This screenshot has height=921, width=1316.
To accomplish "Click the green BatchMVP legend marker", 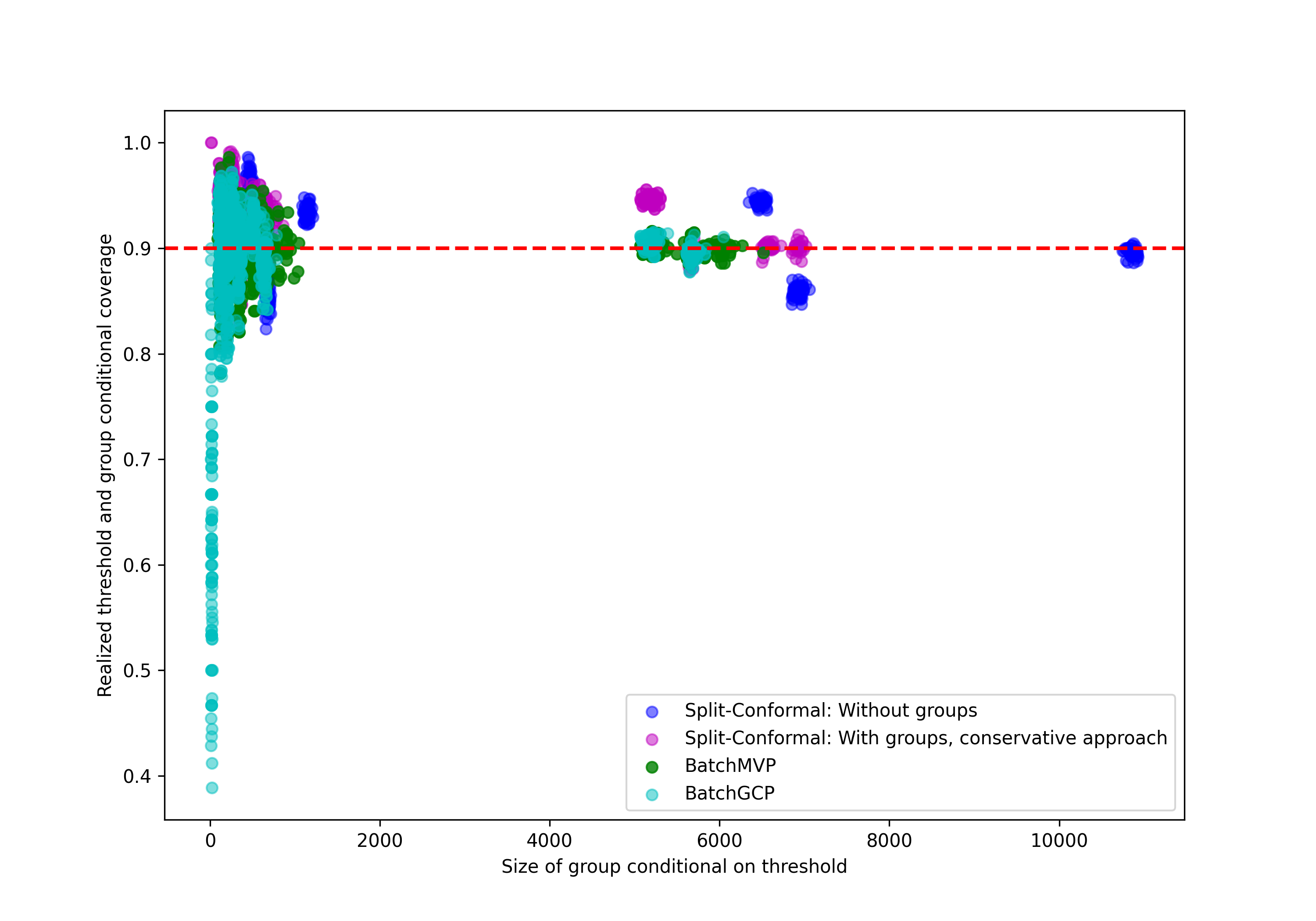I will (x=652, y=767).
